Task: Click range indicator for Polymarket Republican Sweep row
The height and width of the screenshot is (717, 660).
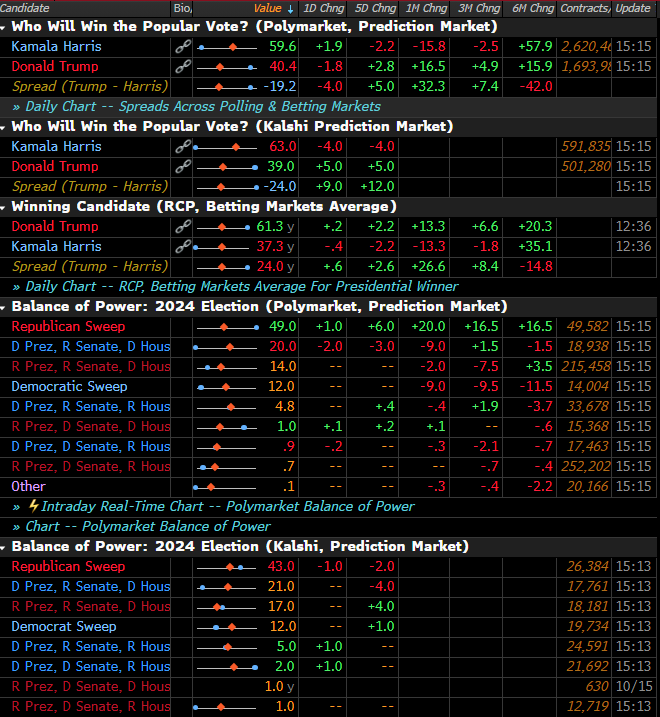Action: pos(226,327)
